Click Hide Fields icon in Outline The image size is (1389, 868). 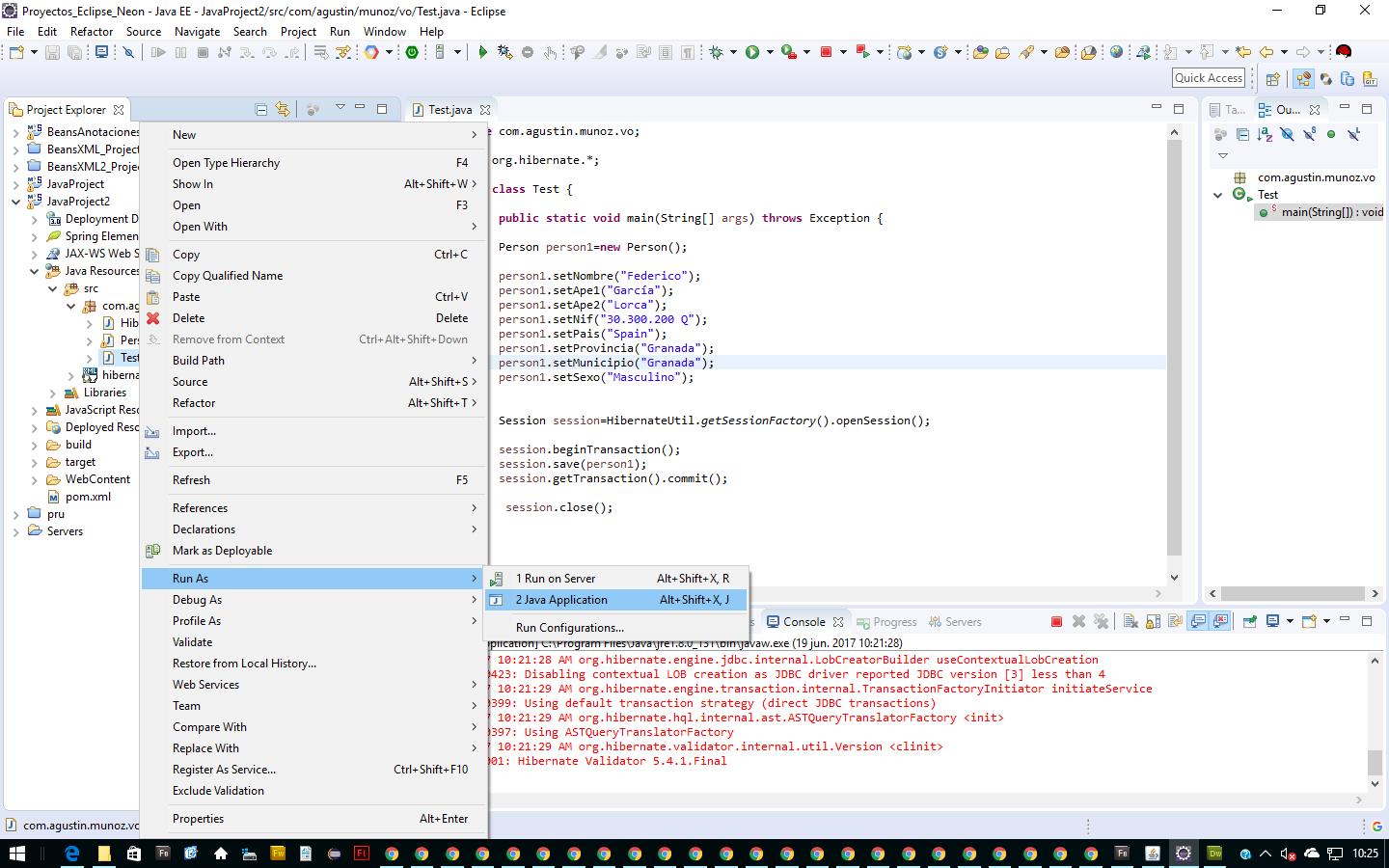1287,134
